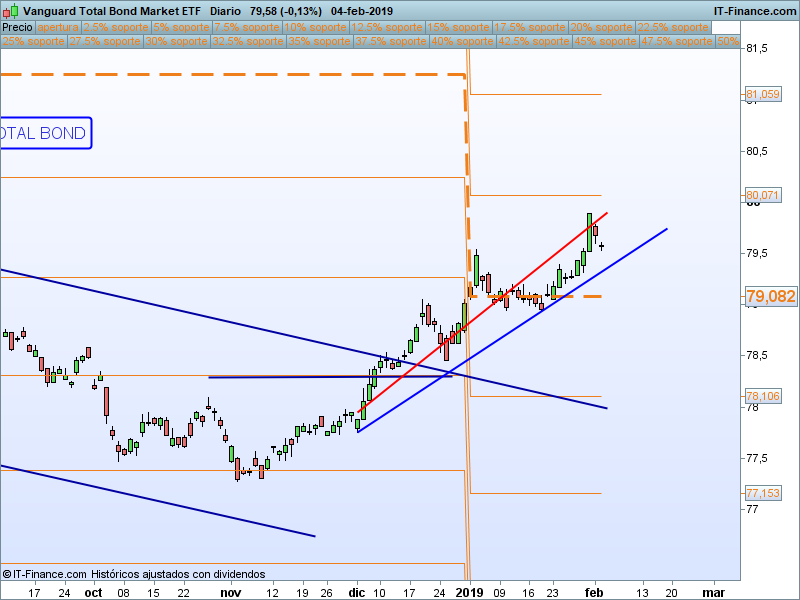The height and width of the screenshot is (600, 800).
Task: Click the highlighted 79,082 price label
Action: pos(770,296)
